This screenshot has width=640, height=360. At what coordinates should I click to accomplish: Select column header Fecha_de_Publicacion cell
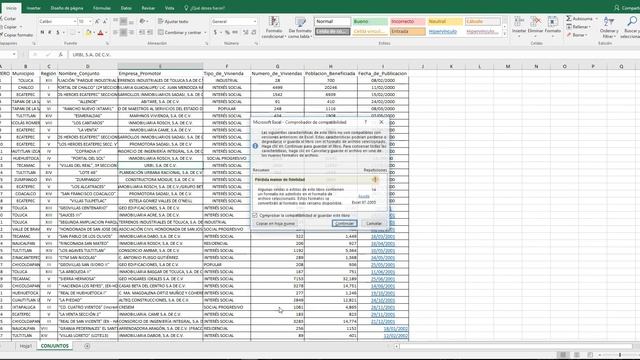[x=382, y=73]
